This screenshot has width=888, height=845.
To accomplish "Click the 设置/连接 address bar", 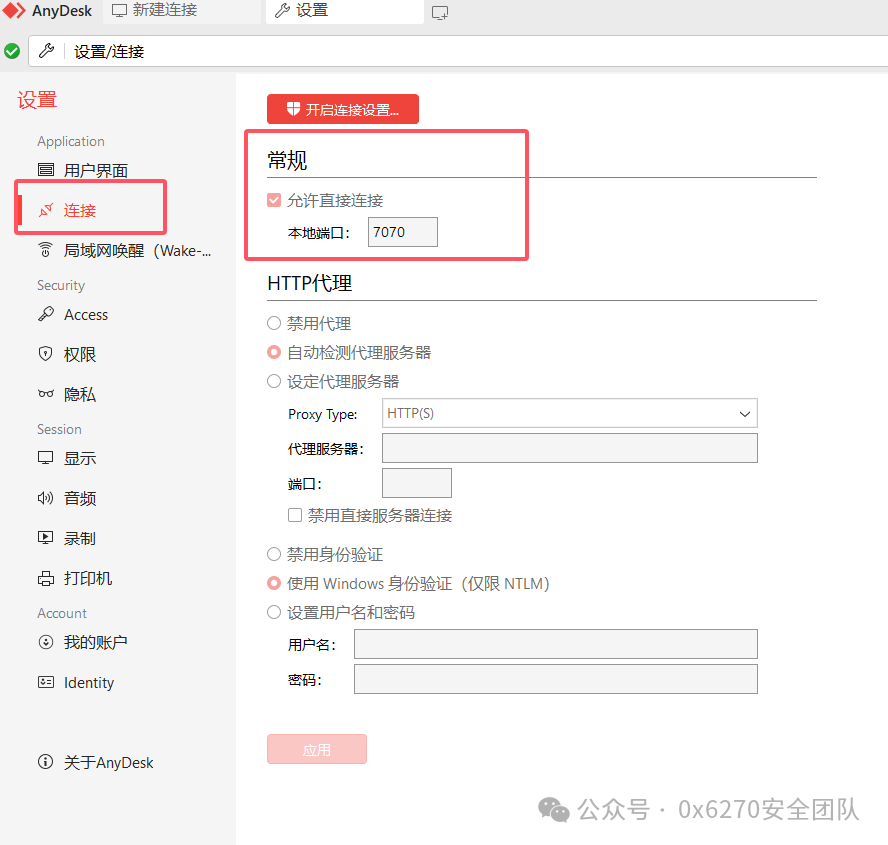I will tap(458, 52).
